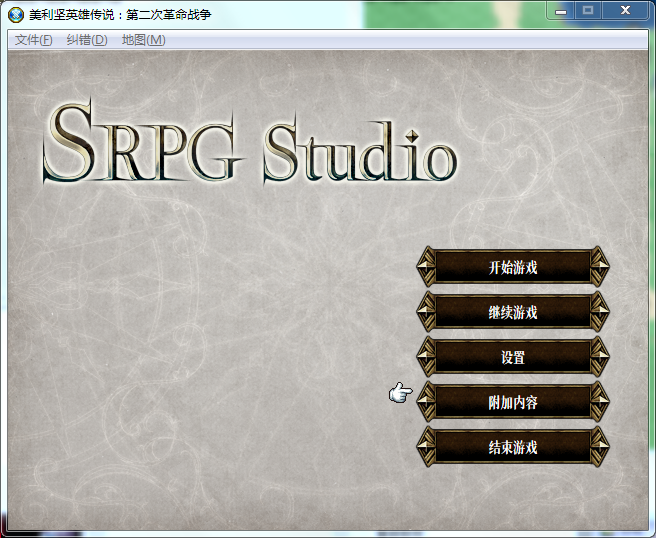
Task: Minimize the game window
Action: point(561,11)
